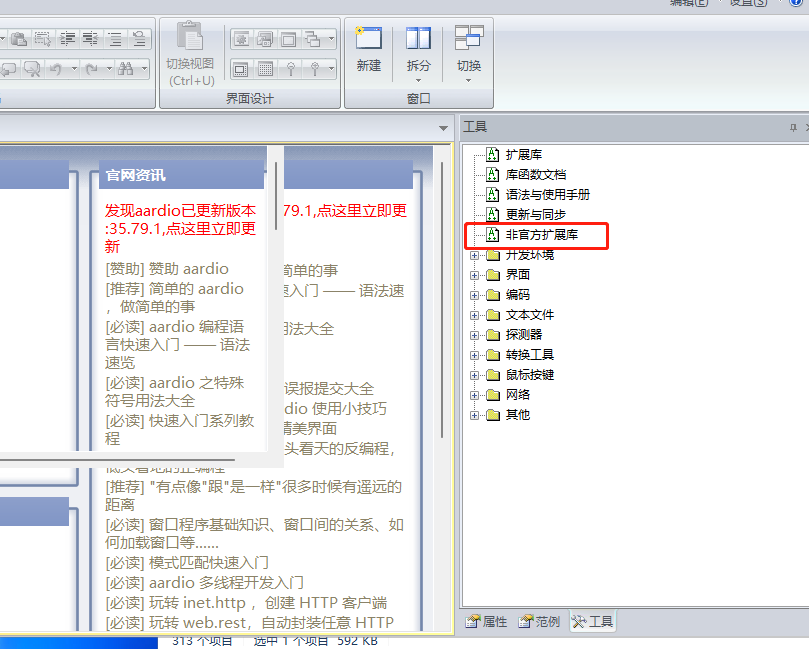The width and height of the screenshot is (809, 649).
Task: Open the document tab list dropdown arrow
Action: [x=443, y=128]
